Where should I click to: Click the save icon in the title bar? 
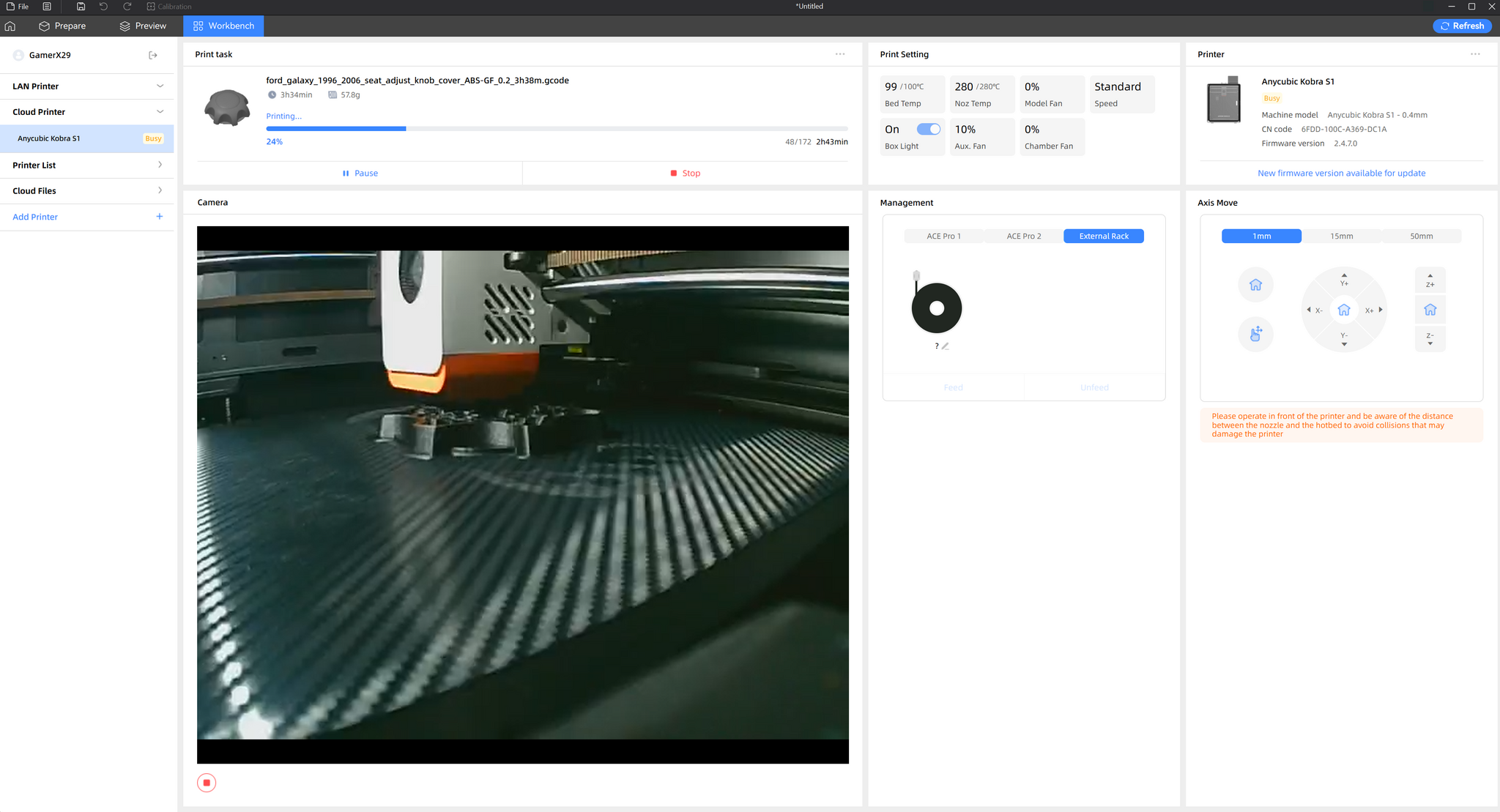click(81, 7)
